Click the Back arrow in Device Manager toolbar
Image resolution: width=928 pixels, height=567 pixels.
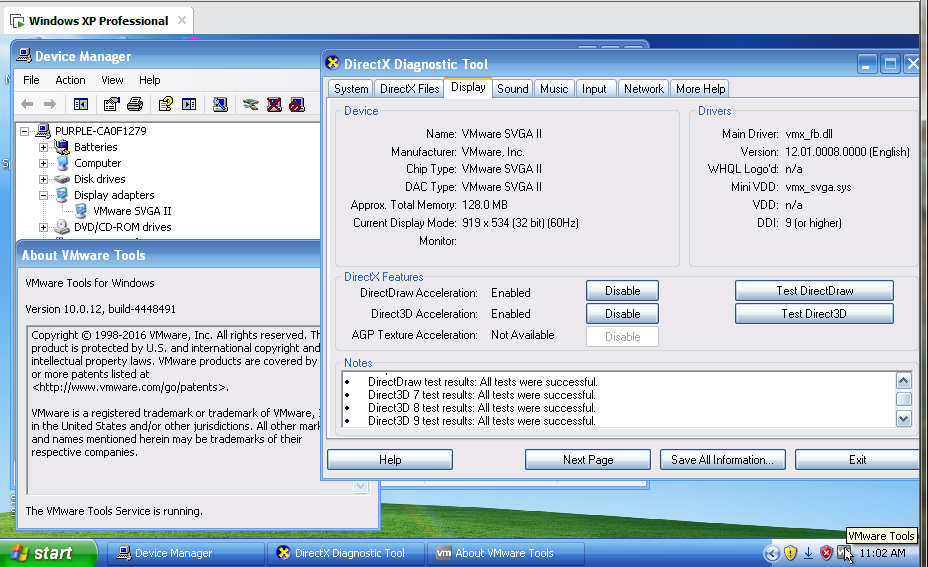click(x=27, y=104)
